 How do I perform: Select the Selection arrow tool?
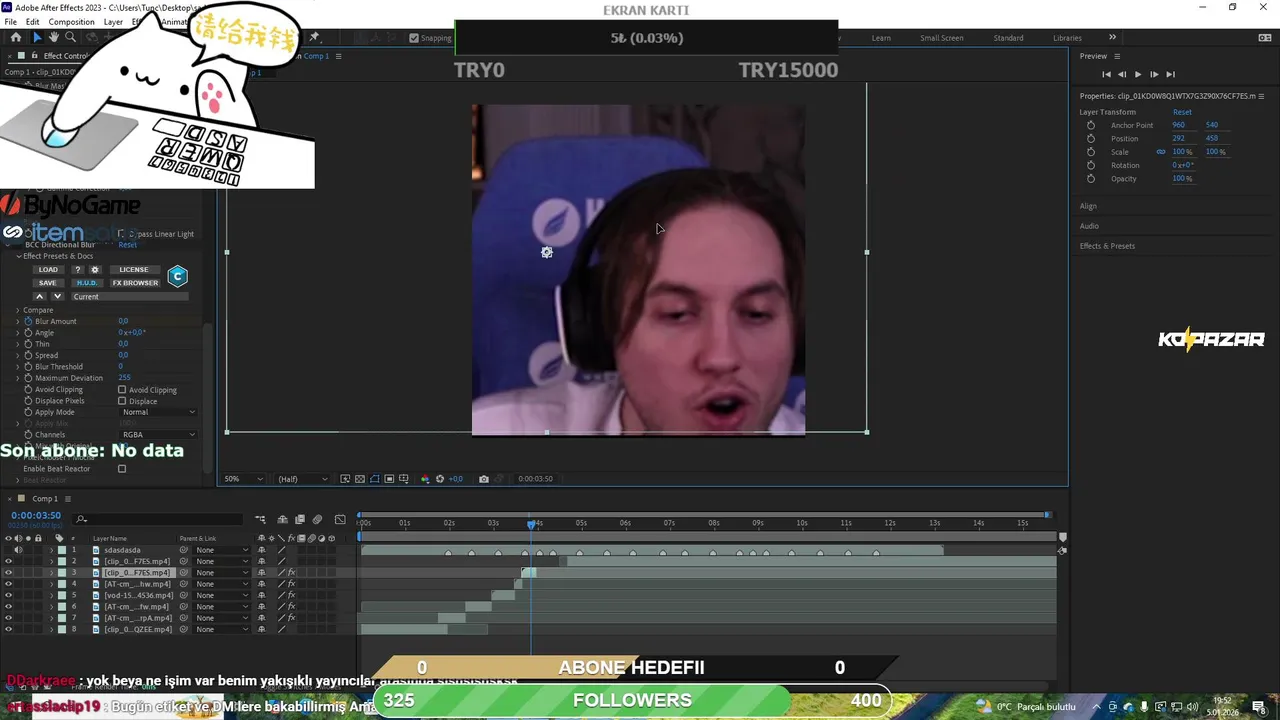(37, 38)
